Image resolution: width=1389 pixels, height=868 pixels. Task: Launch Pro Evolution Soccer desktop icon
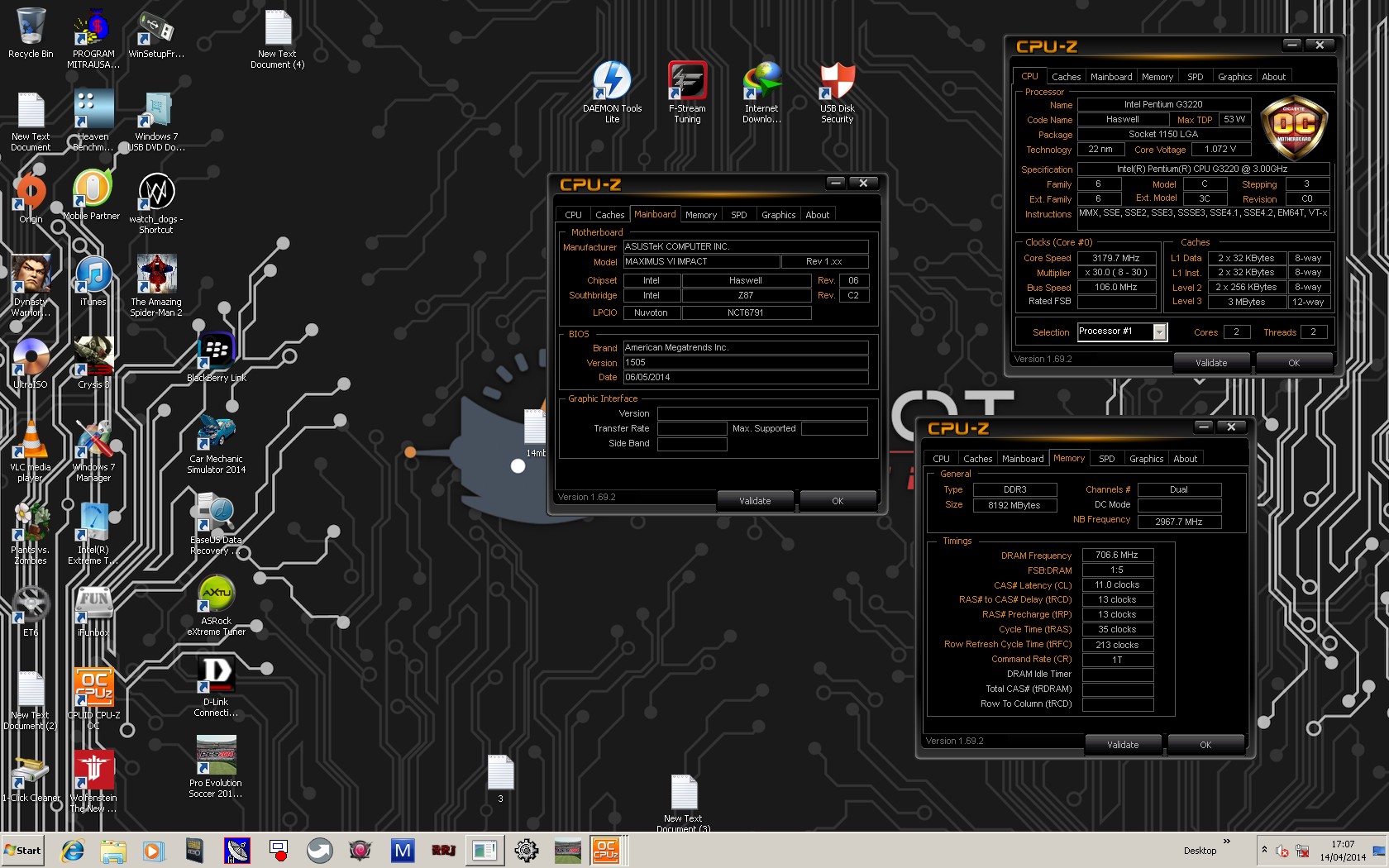(216, 767)
